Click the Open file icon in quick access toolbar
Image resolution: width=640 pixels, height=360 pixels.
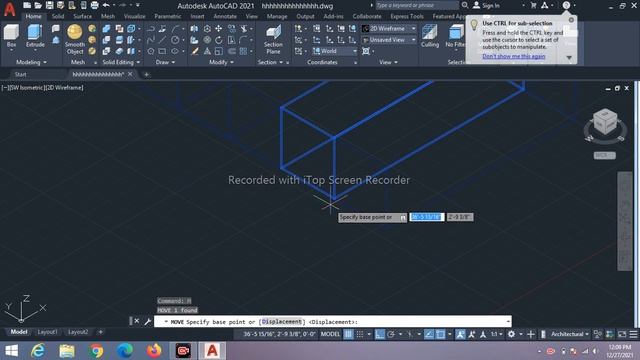(x=38, y=5)
